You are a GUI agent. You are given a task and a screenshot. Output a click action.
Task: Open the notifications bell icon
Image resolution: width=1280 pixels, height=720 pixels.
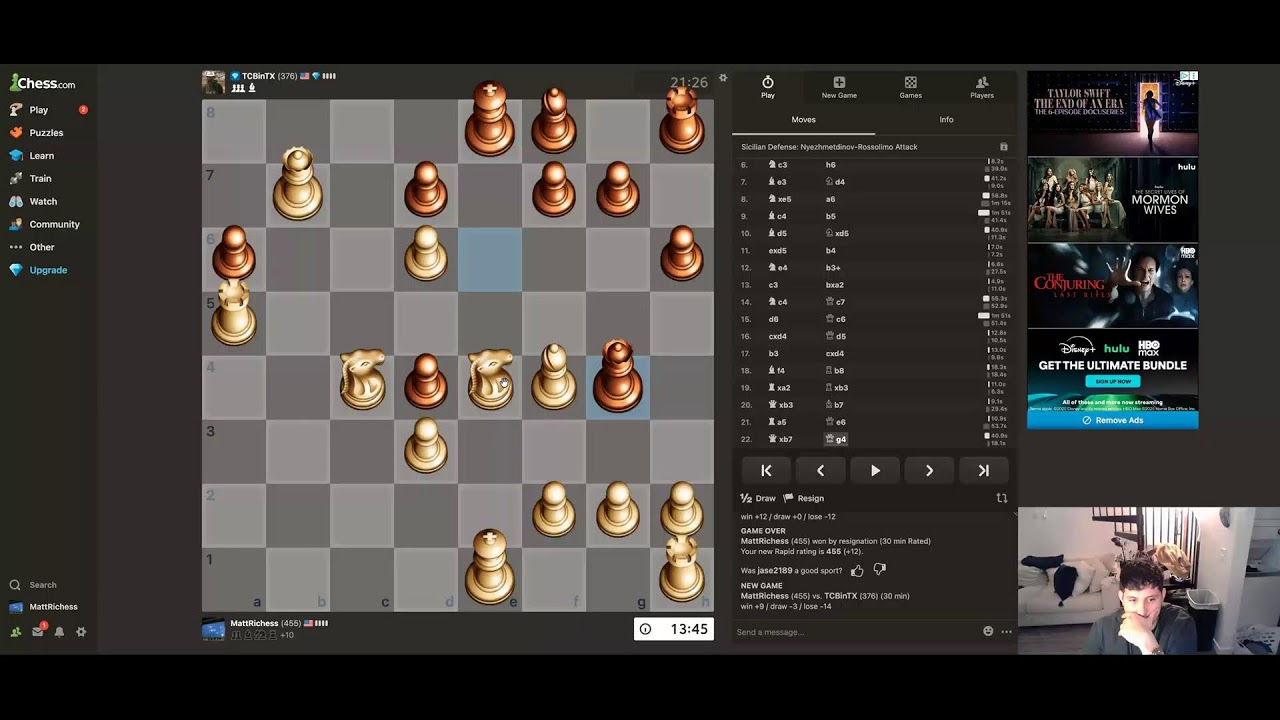(x=59, y=632)
